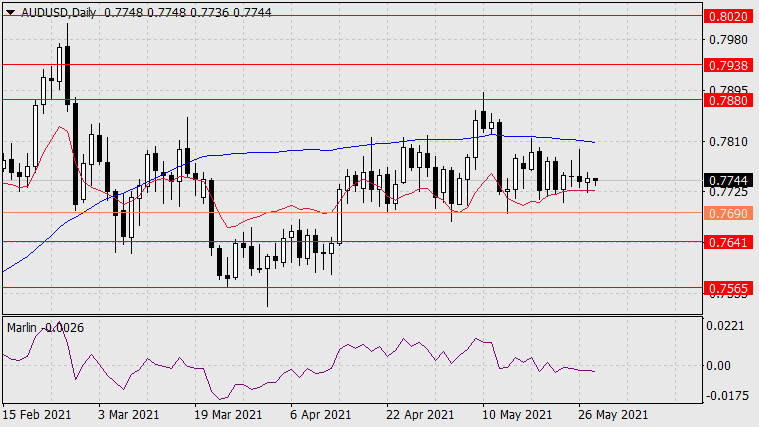Image resolution: width=759 pixels, height=427 pixels.
Task: Click the 10 May 2021 date label
Action: point(517,415)
